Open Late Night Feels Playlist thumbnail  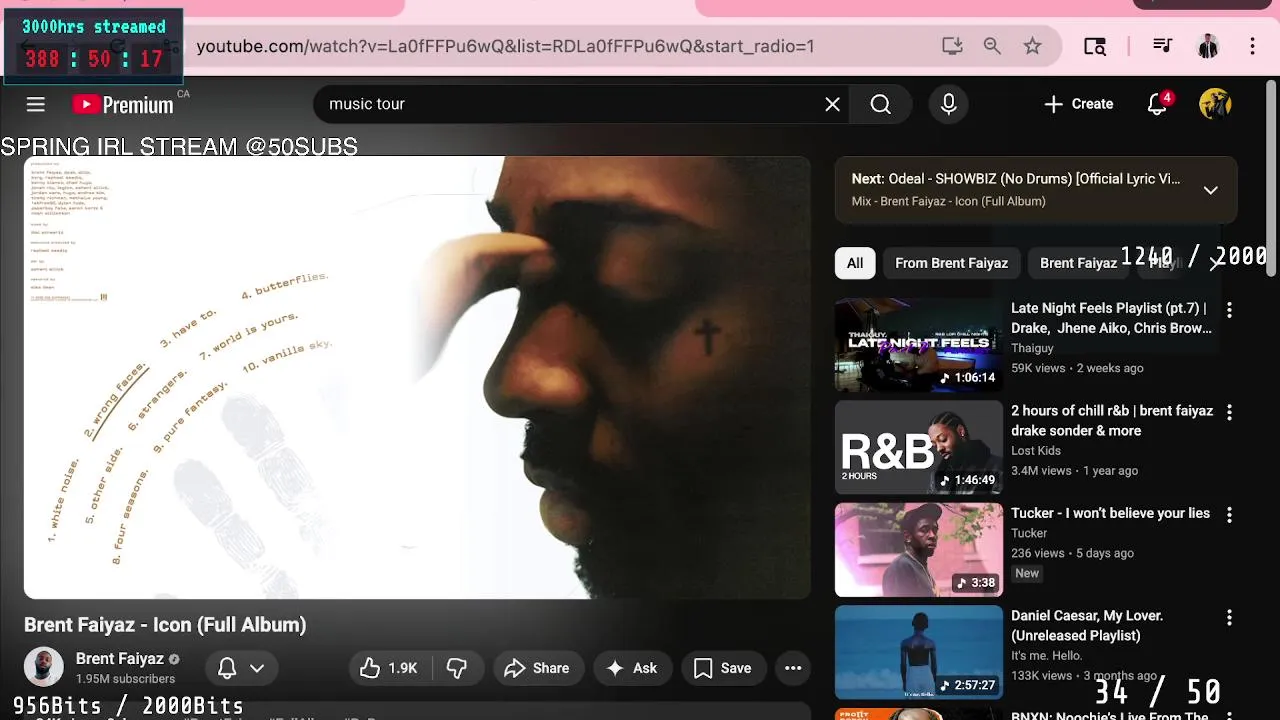919,345
